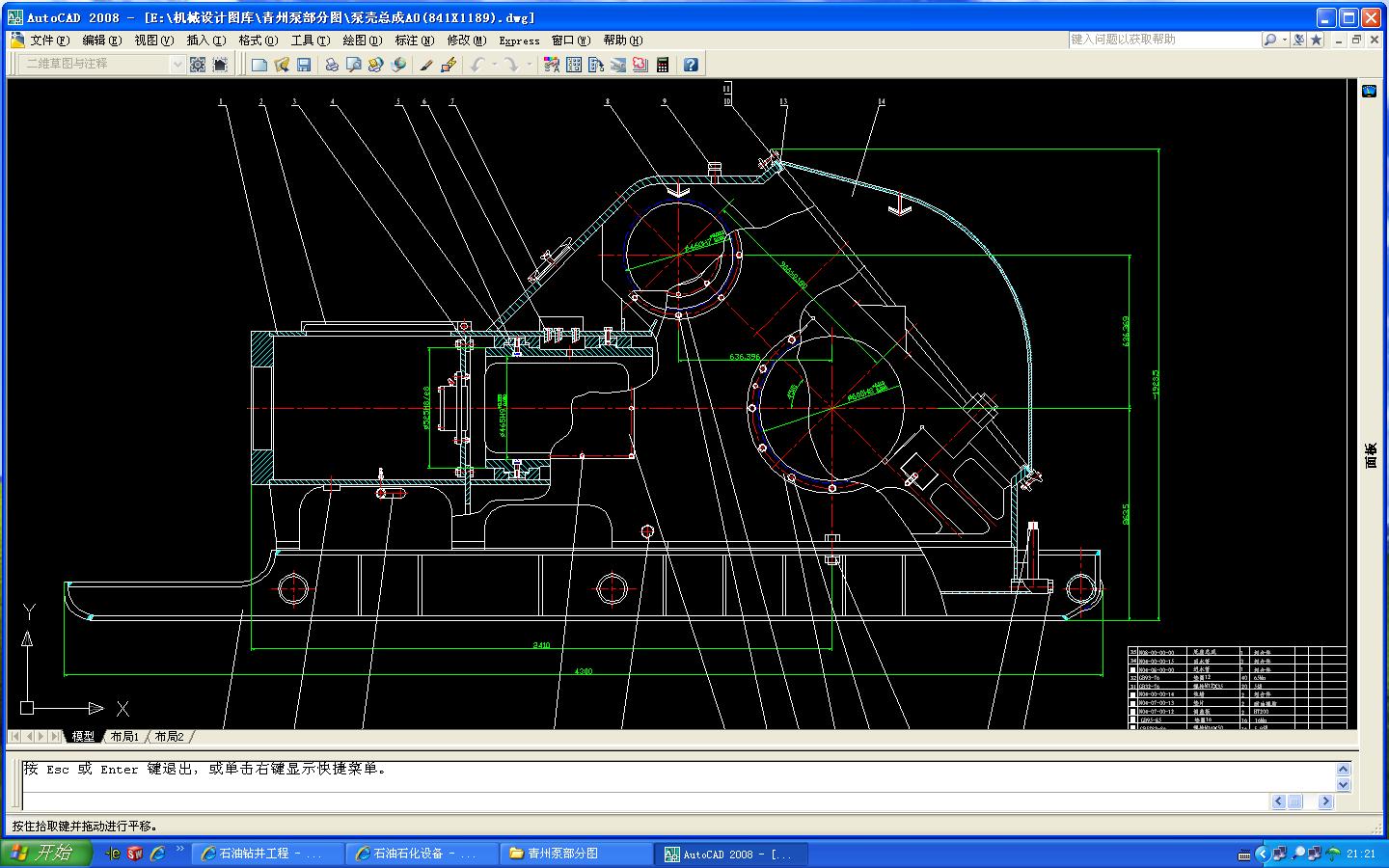The image size is (1389, 868).
Task: Switch to 石油石化设备 taskbar window
Action: [422, 854]
